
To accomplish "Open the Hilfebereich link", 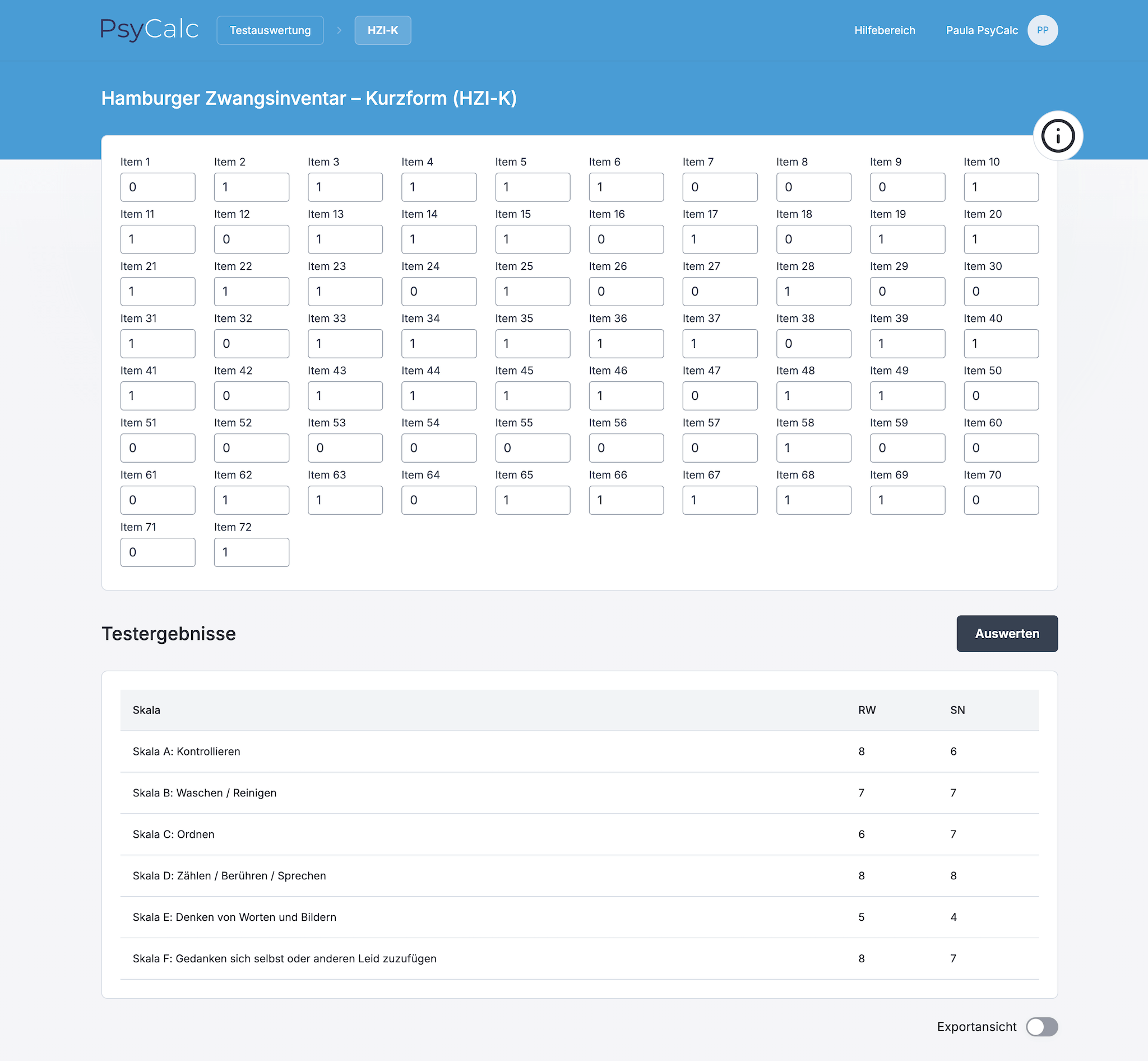I will [884, 30].
